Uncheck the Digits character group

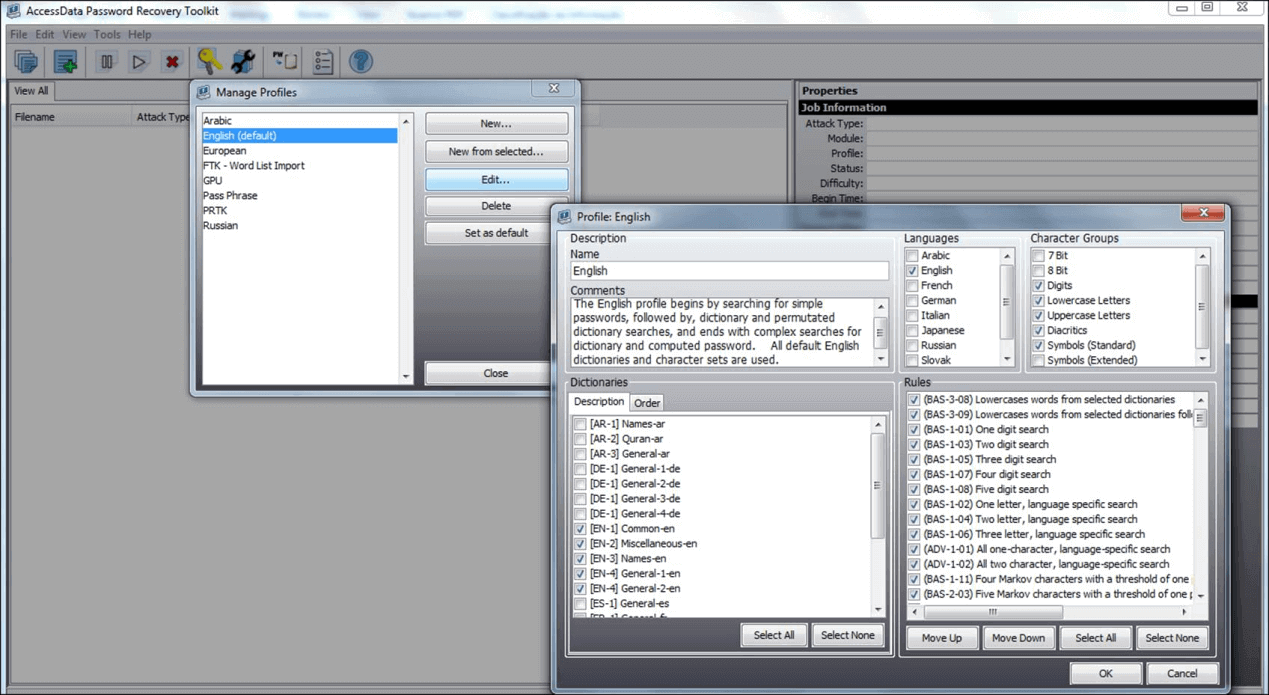1038,286
